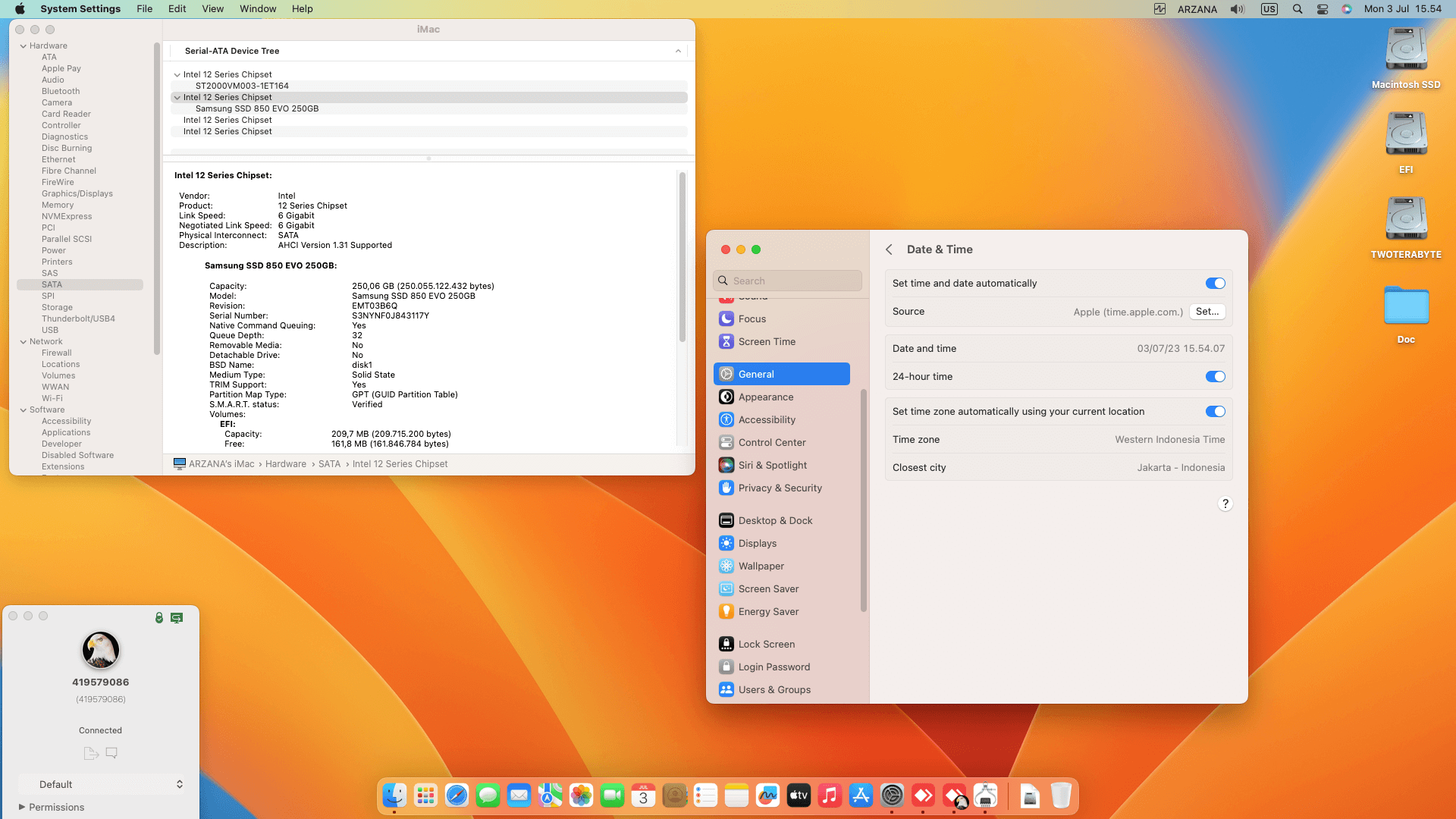Open Macintosh SSD drive on desktop
The height and width of the screenshot is (819, 1456).
tap(1406, 58)
